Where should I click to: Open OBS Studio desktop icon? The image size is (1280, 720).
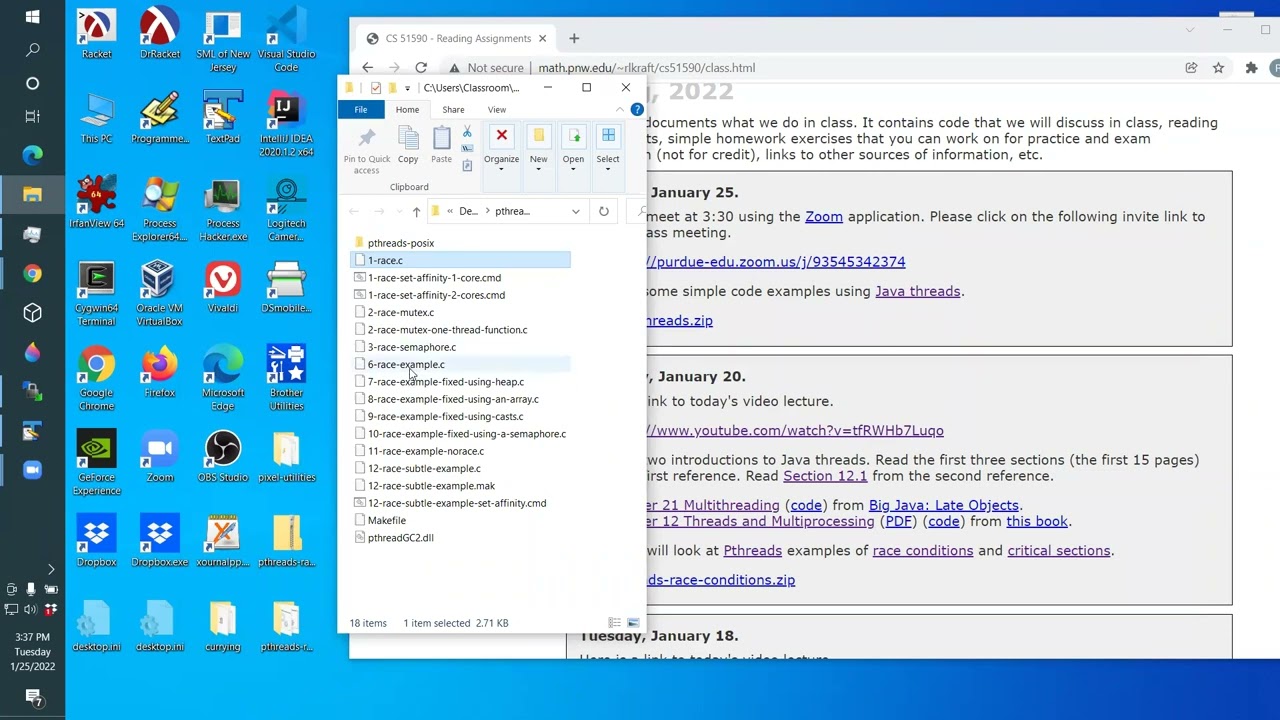(x=223, y=457)
